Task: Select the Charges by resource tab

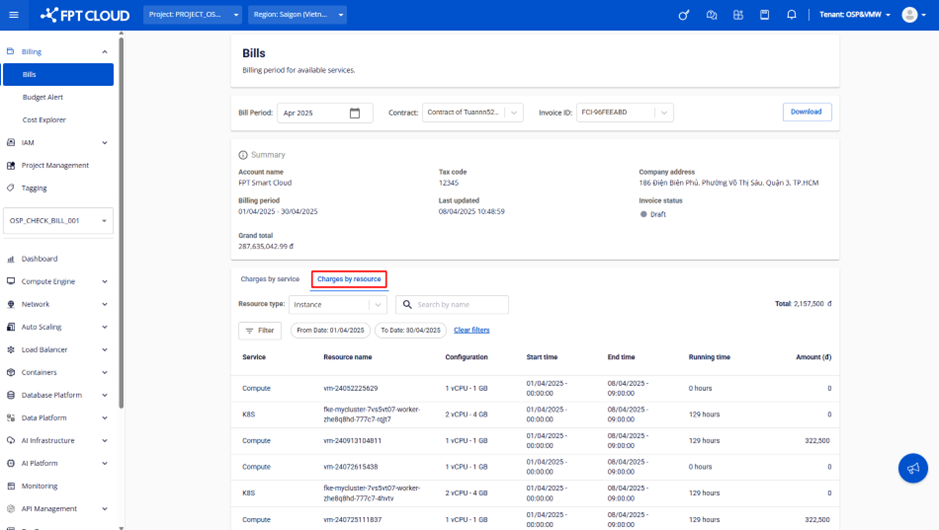Action: (x=349, y=279)
